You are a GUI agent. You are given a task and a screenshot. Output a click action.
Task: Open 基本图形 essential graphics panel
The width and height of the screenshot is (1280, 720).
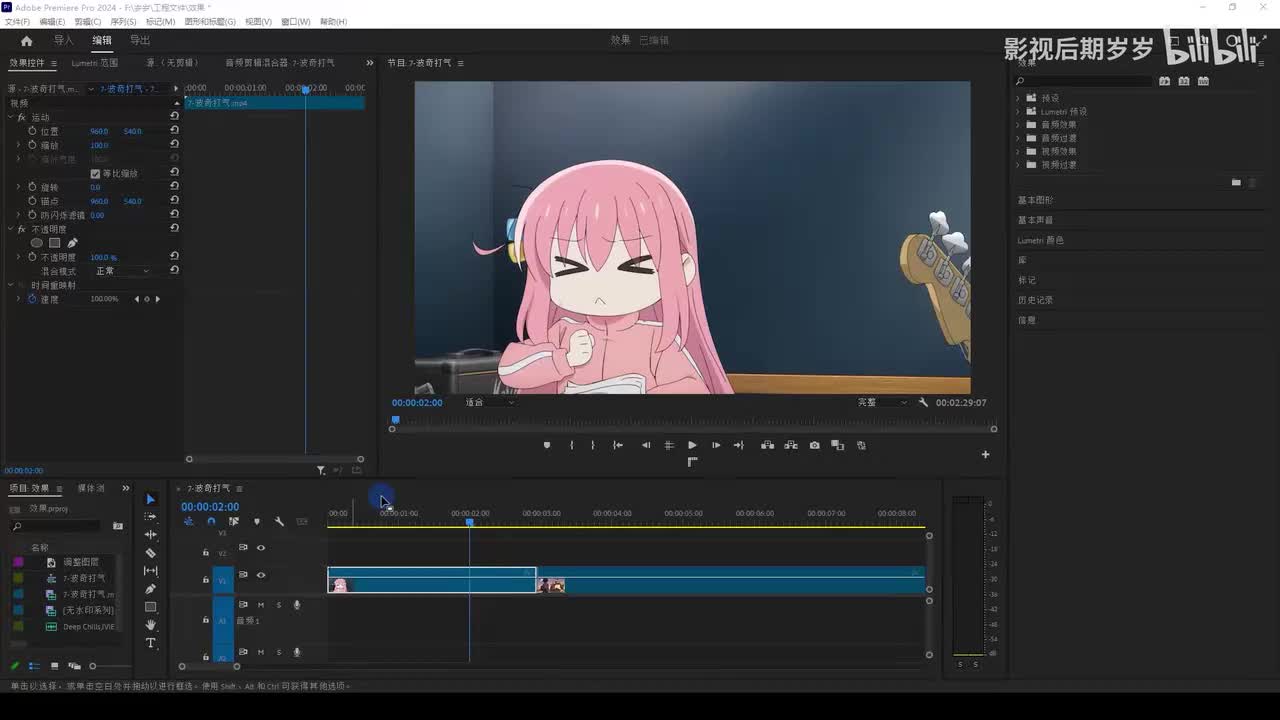tap(1036, 200)
